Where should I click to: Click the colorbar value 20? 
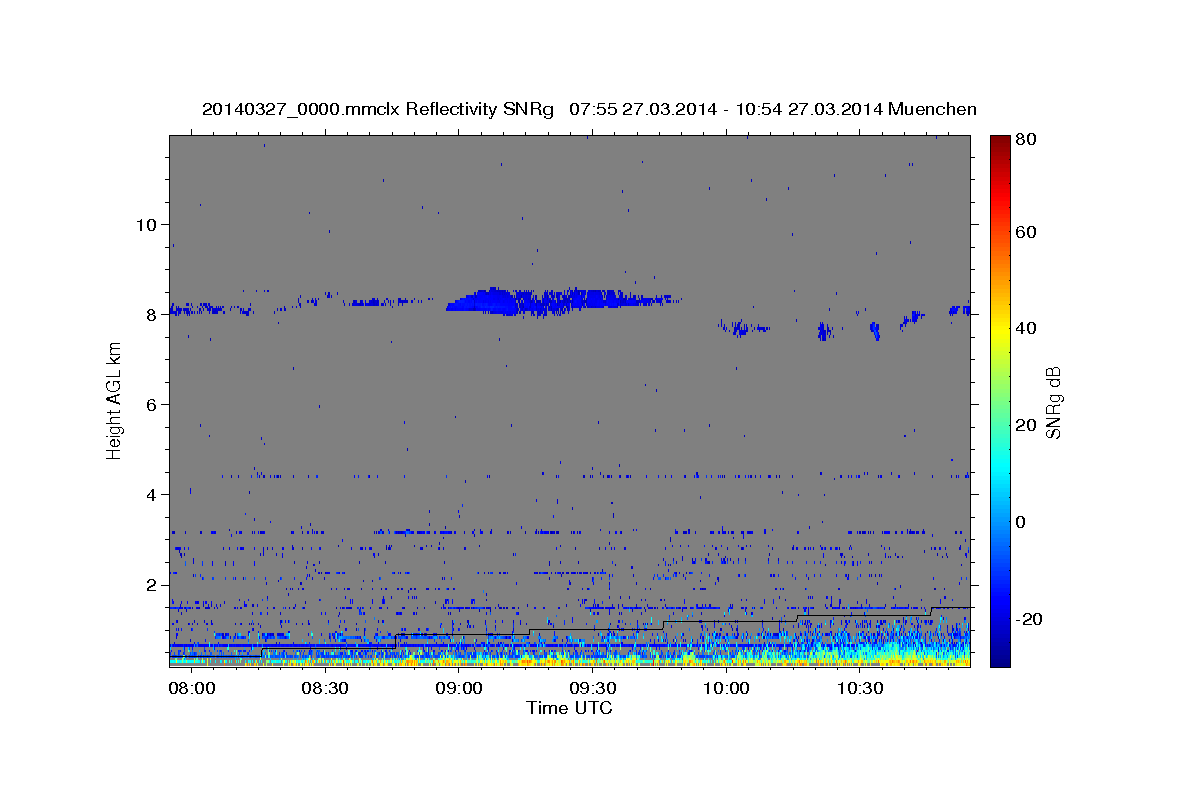point(1028,425)
